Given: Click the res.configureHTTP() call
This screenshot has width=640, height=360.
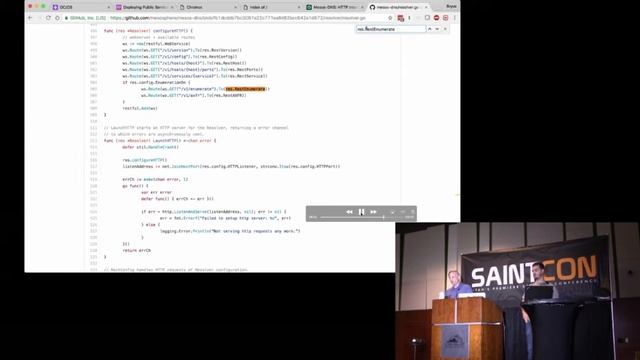Looking at the screenshot, I should pos(144,160).
